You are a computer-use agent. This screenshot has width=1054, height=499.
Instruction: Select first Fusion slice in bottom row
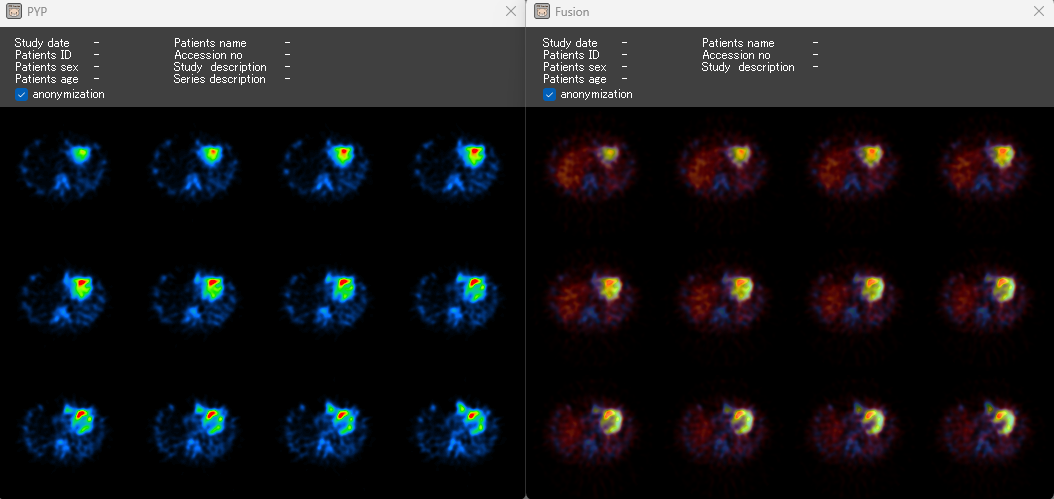click(x=590, y=430)
